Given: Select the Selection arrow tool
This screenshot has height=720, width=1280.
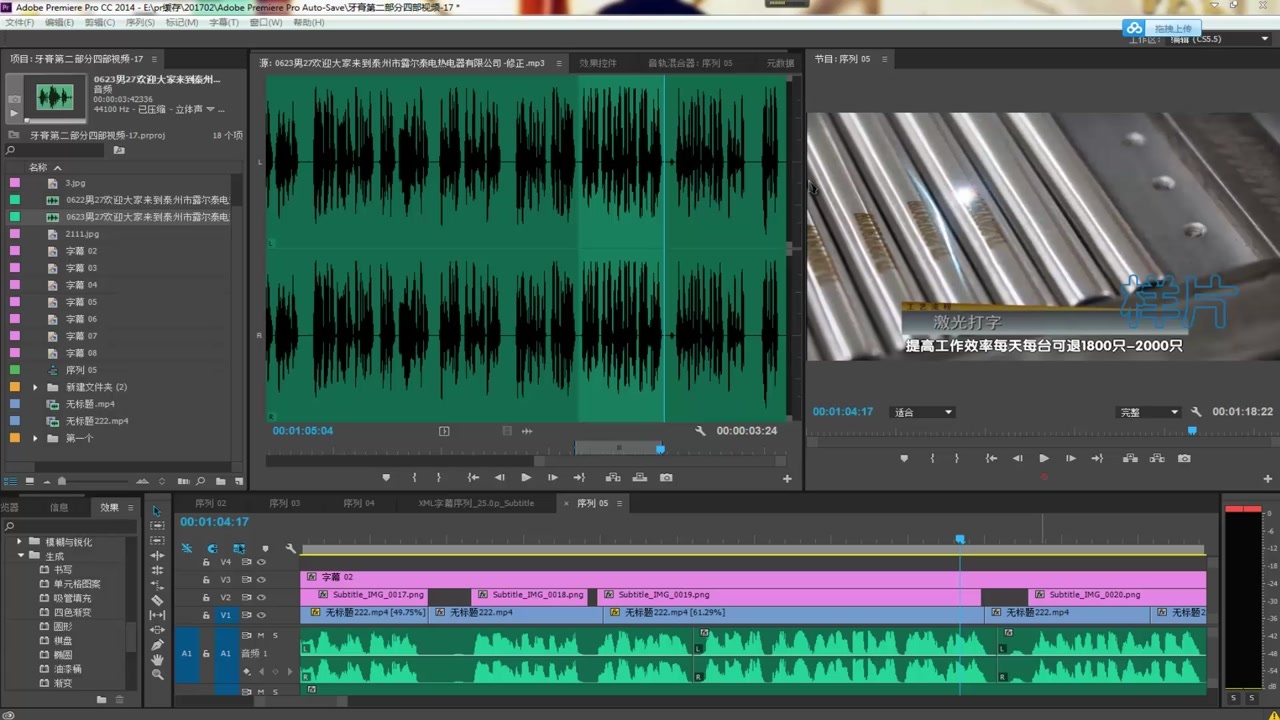Looking at the screenshot, I should tap(157, 511).
